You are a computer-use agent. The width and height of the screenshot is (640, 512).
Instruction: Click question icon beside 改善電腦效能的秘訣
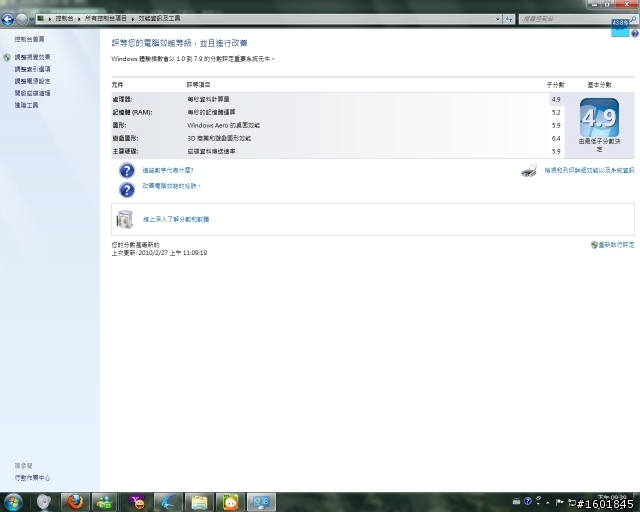click(127, 190)
